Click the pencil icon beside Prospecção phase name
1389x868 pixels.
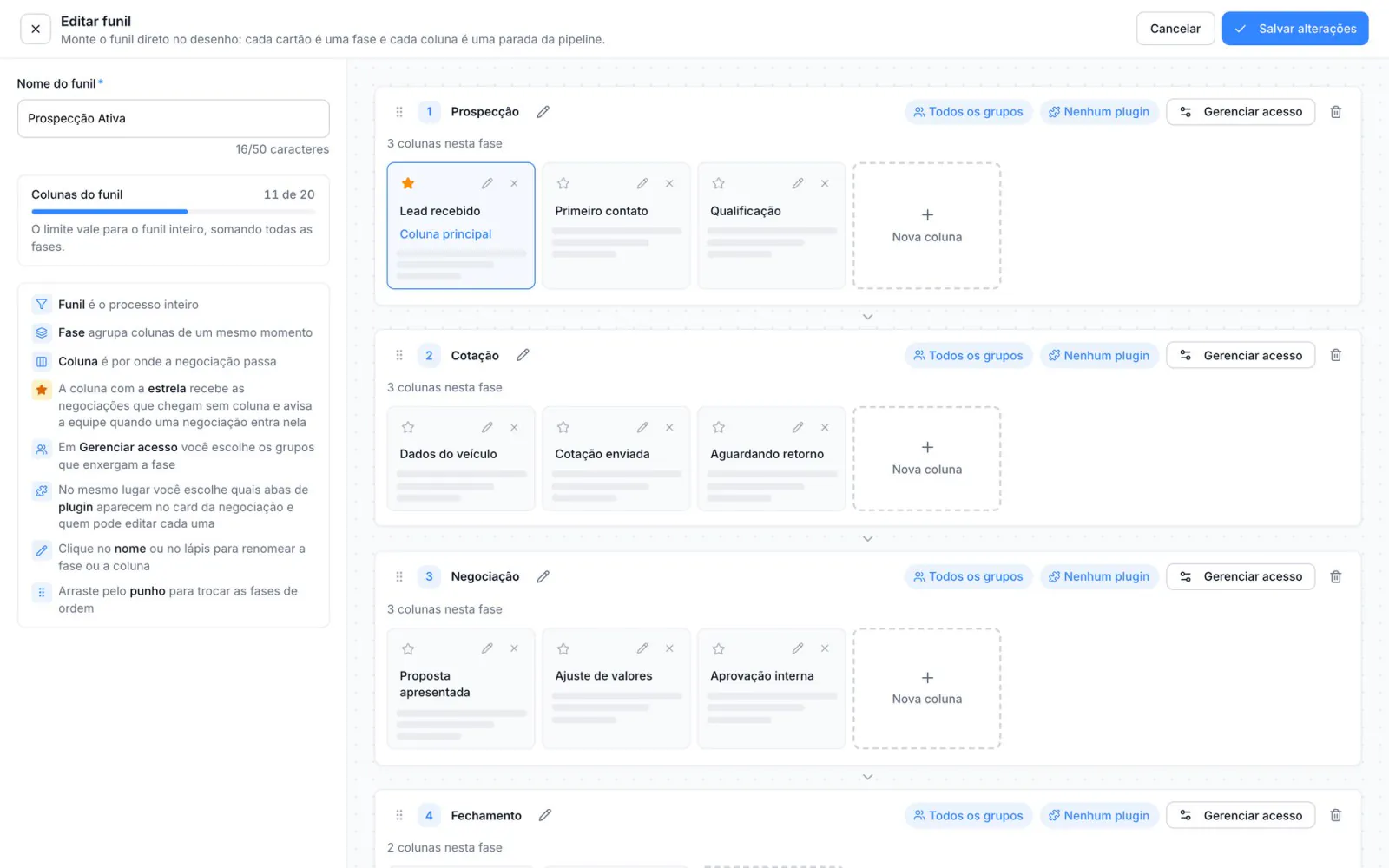[x=543, y=112]
